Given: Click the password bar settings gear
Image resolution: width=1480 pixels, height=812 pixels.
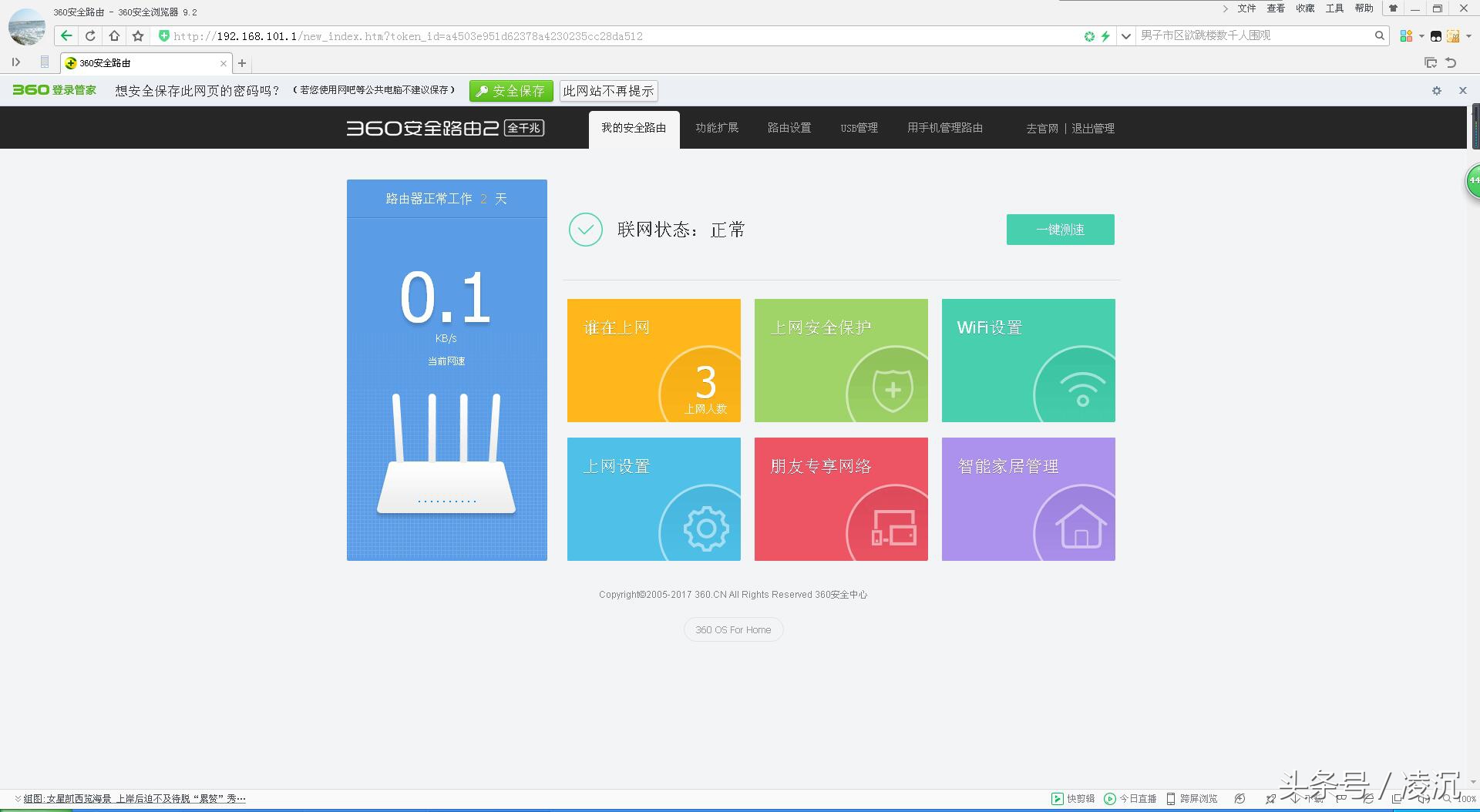Looking at the screenshot, I should pos(1436,90).
